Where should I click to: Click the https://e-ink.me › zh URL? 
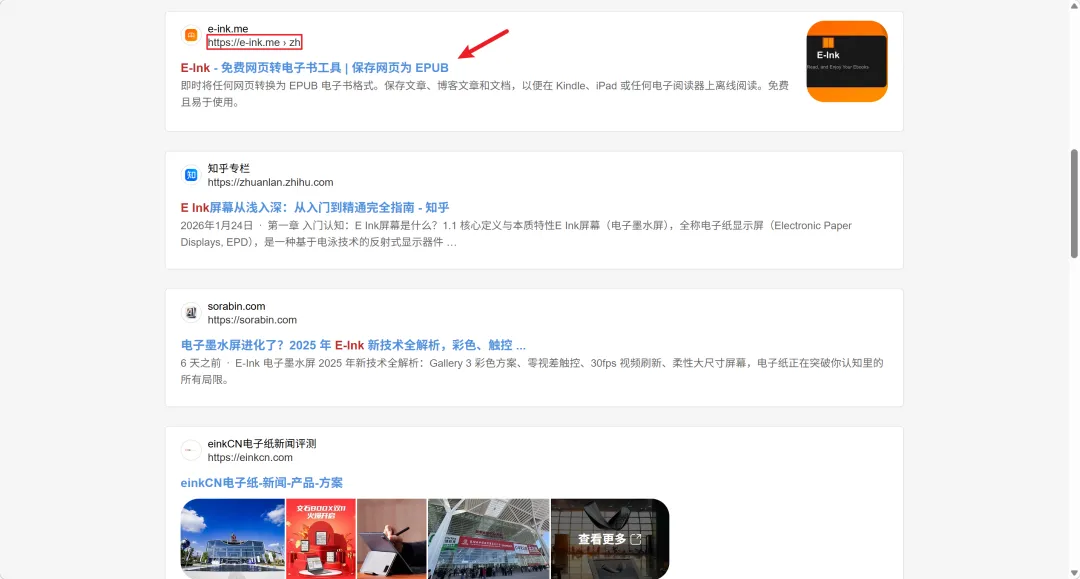pyautogui.click(x=254, y=42)
